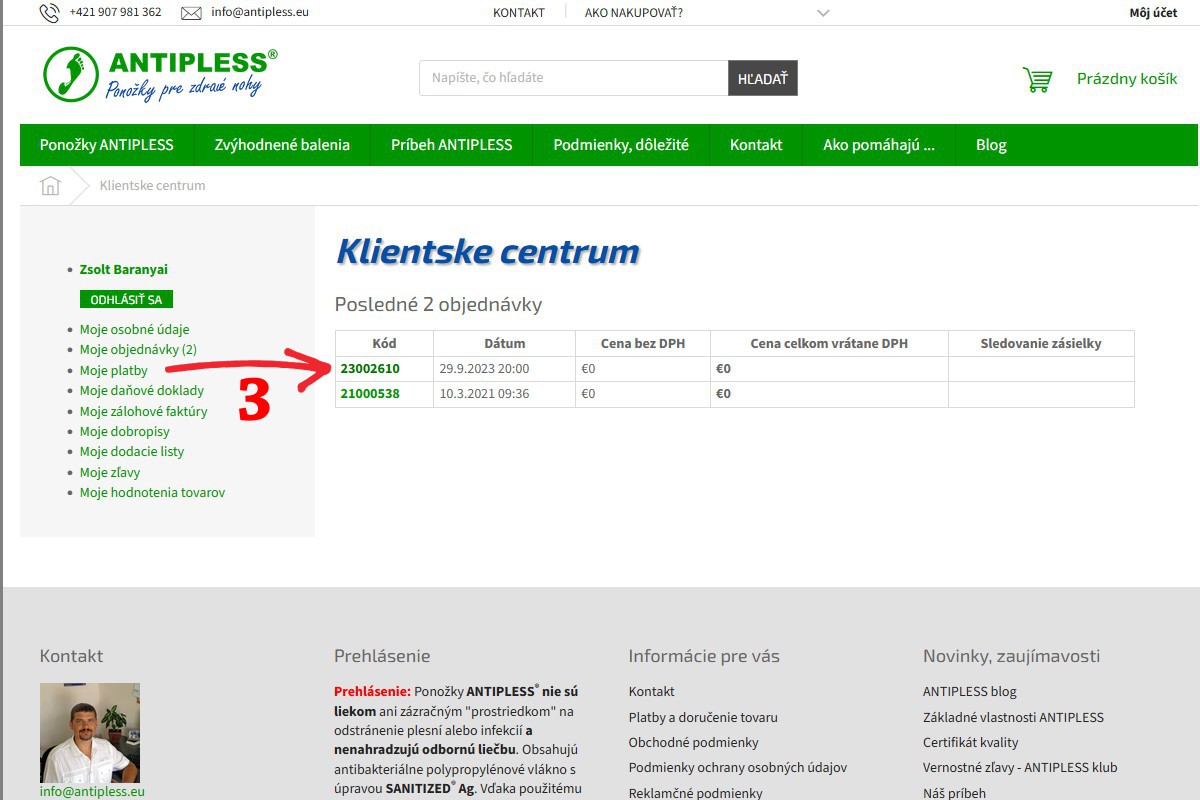Screen dimensions: 1200x800
Task: Click the ODHLÁSIŤ SA logout button
Action: point(126,299)
